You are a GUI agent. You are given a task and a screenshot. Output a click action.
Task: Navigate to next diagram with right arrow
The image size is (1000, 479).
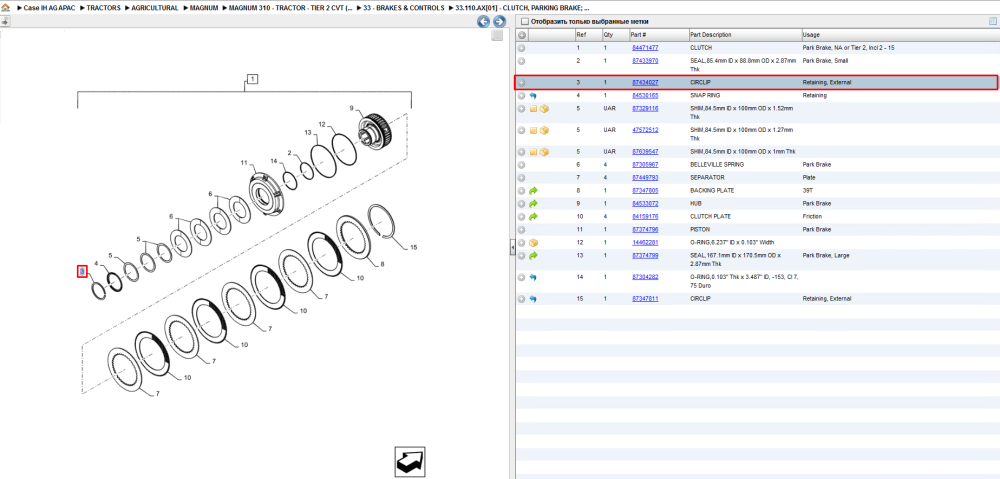[x=499, y=22]
